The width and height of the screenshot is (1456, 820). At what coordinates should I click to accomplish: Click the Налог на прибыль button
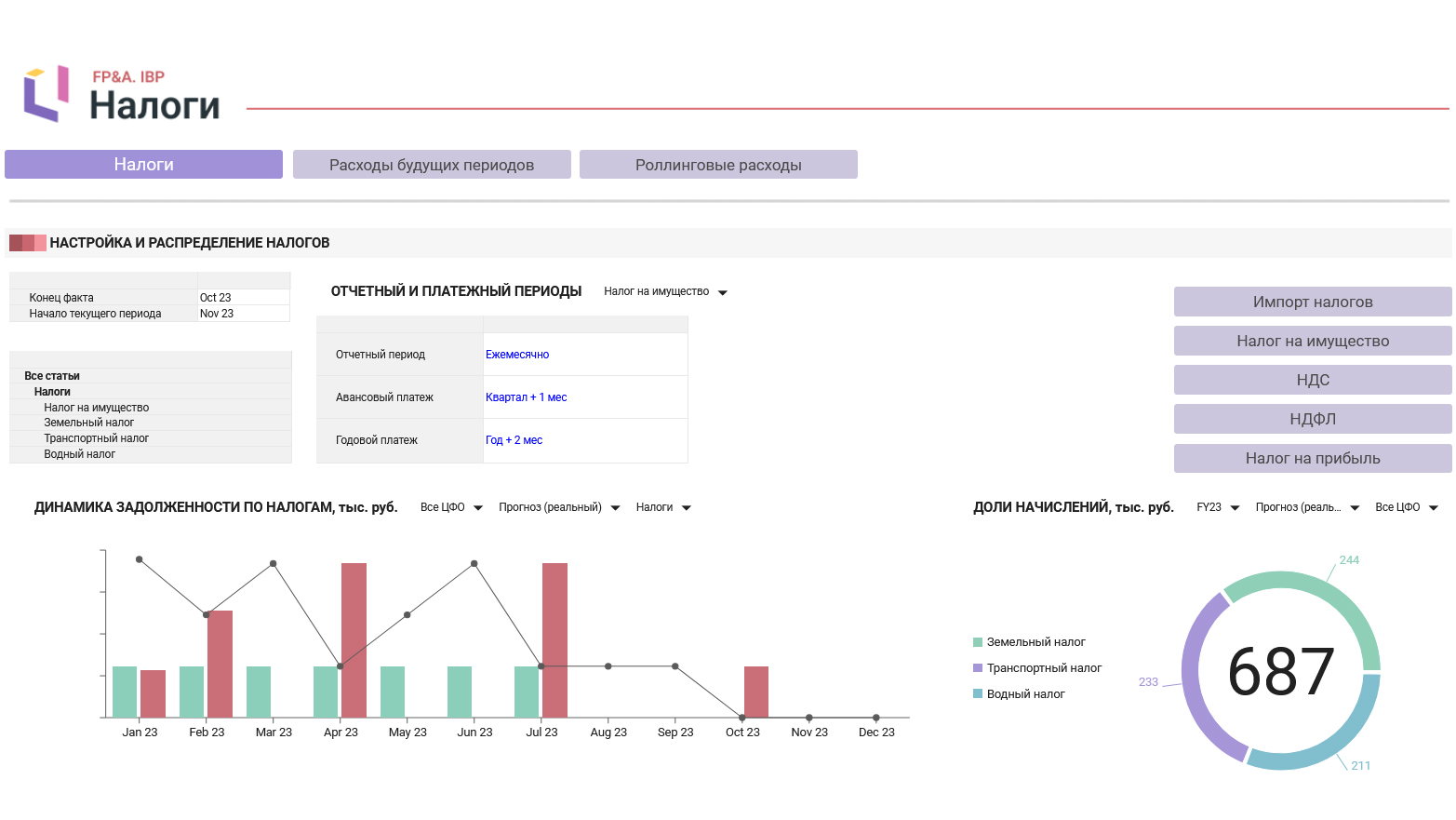pyautogui.click(x=1313, y=458)
